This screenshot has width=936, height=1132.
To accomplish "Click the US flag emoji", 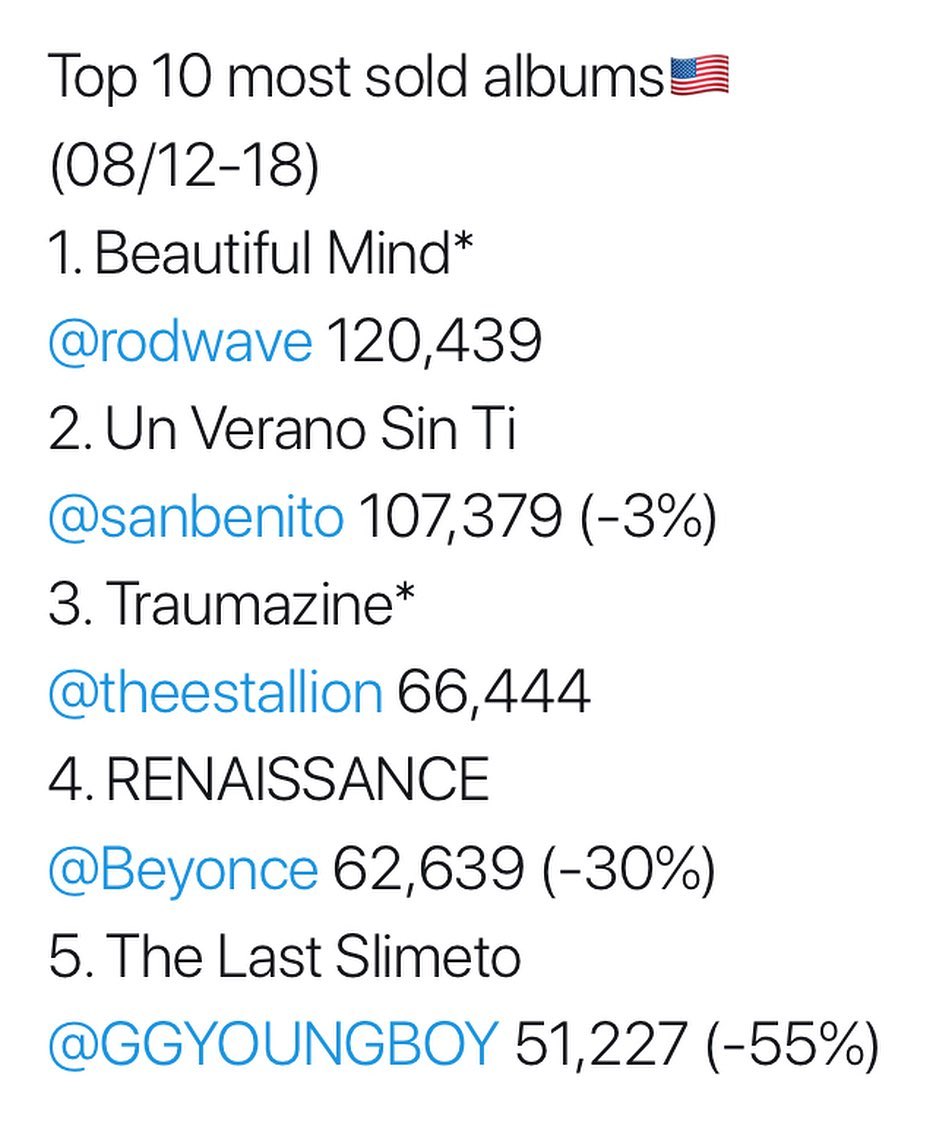I will tap(699, 77).
